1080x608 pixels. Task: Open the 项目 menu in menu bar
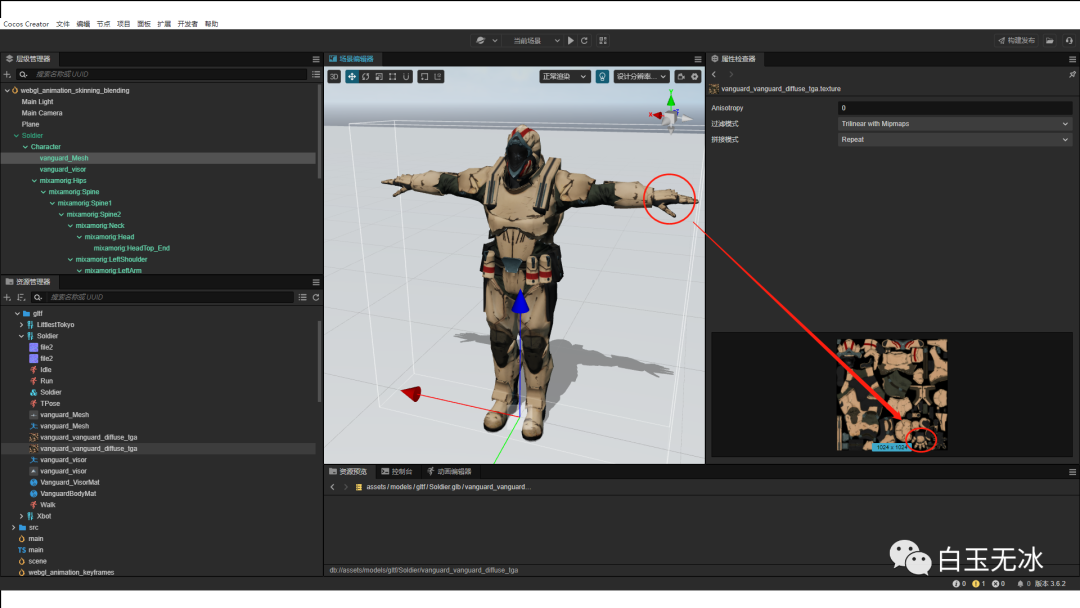pos(124,24)
